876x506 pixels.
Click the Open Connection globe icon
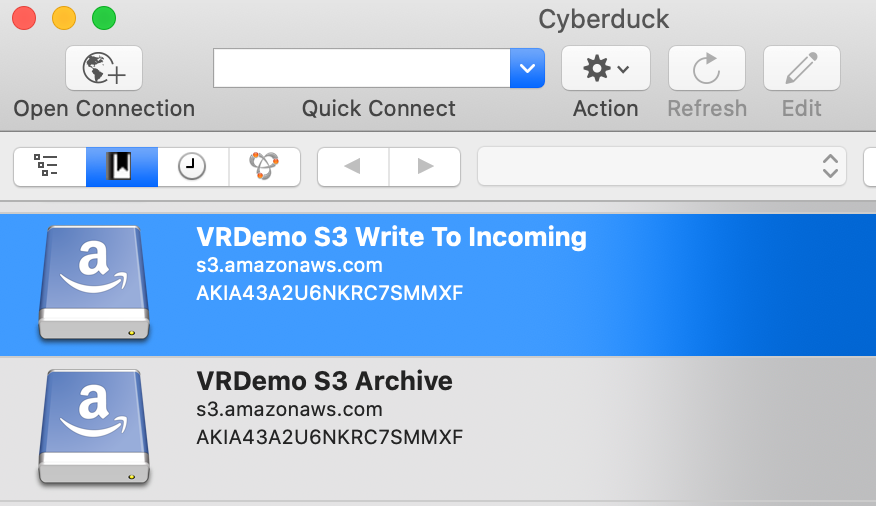(104, 68)
